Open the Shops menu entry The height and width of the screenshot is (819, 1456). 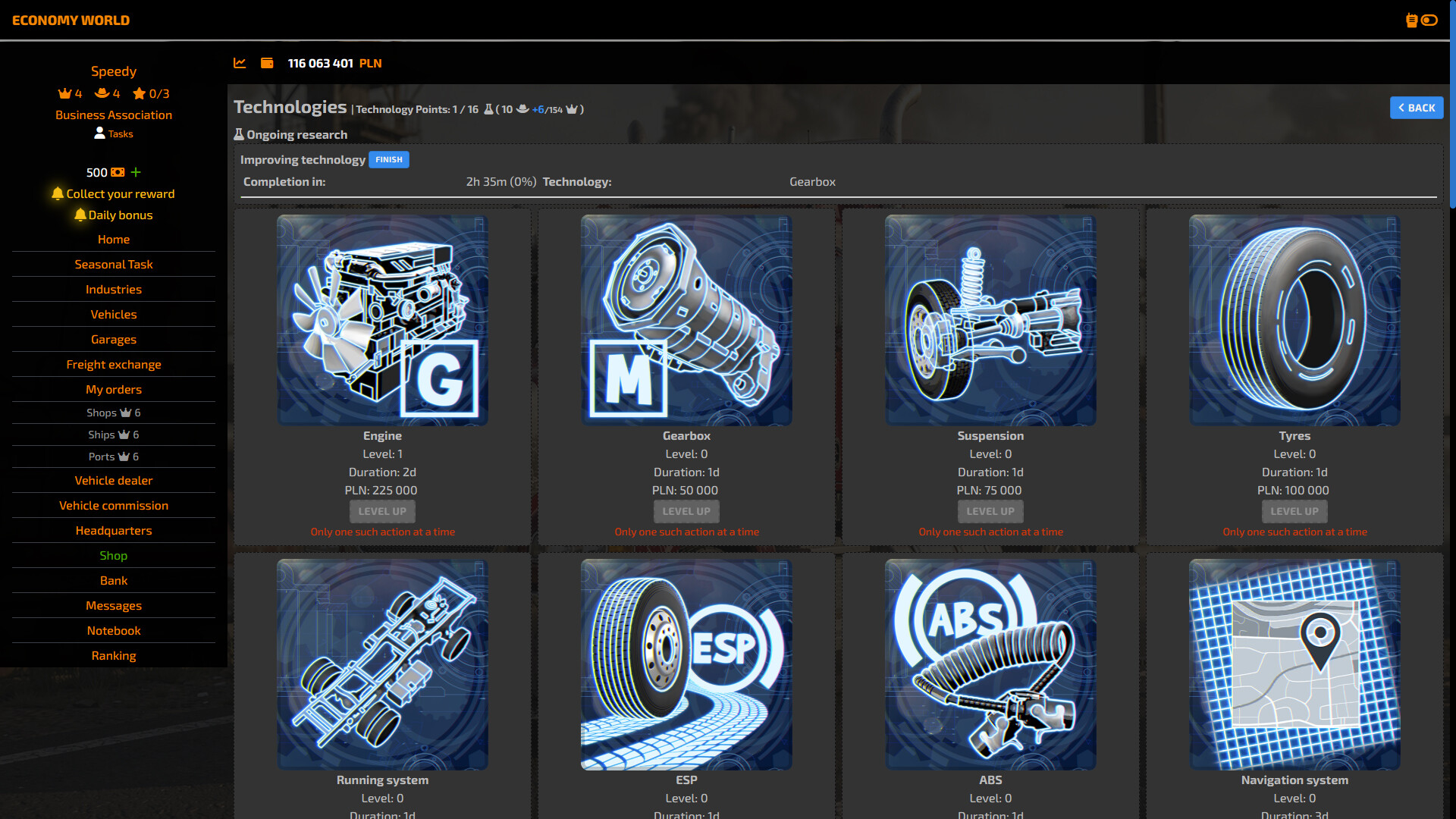click(x=114, y=413)
